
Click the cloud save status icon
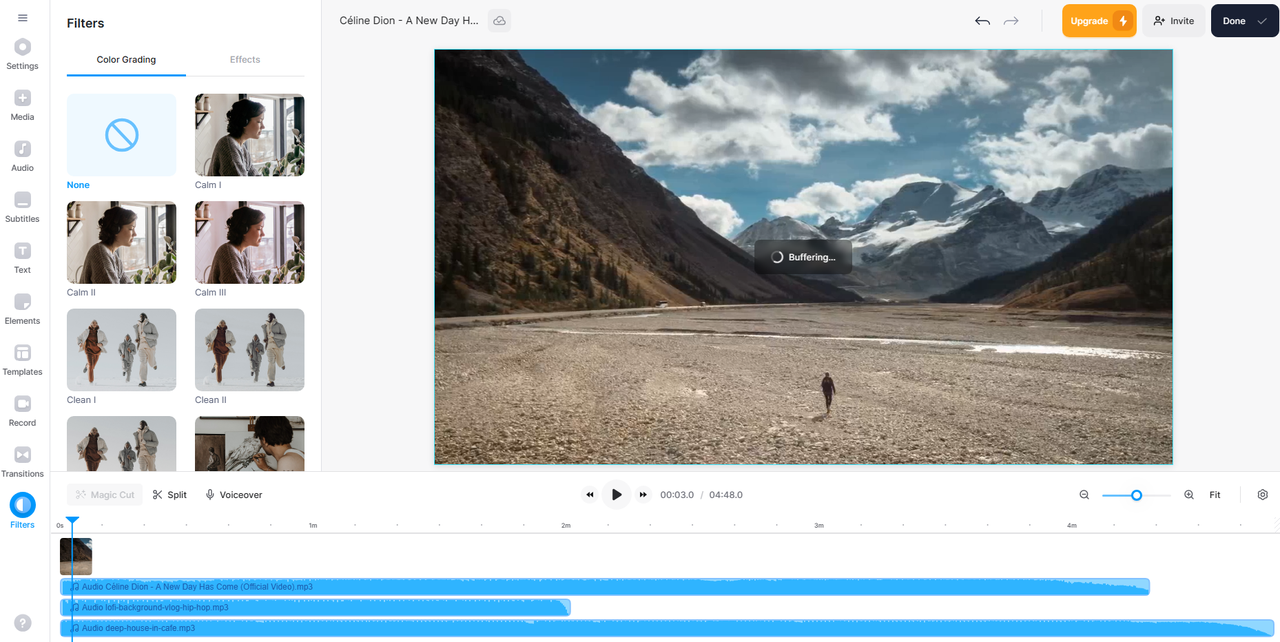click(499, 21)
